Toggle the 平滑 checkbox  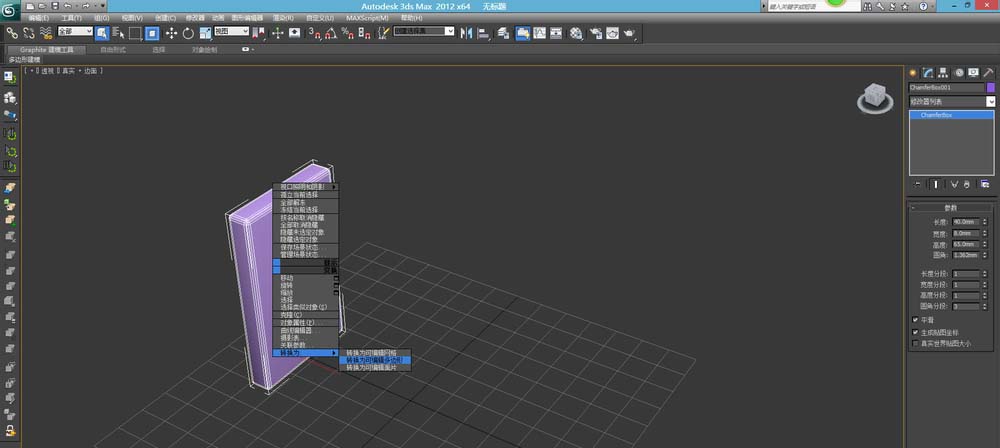click(x=915, y=320)
